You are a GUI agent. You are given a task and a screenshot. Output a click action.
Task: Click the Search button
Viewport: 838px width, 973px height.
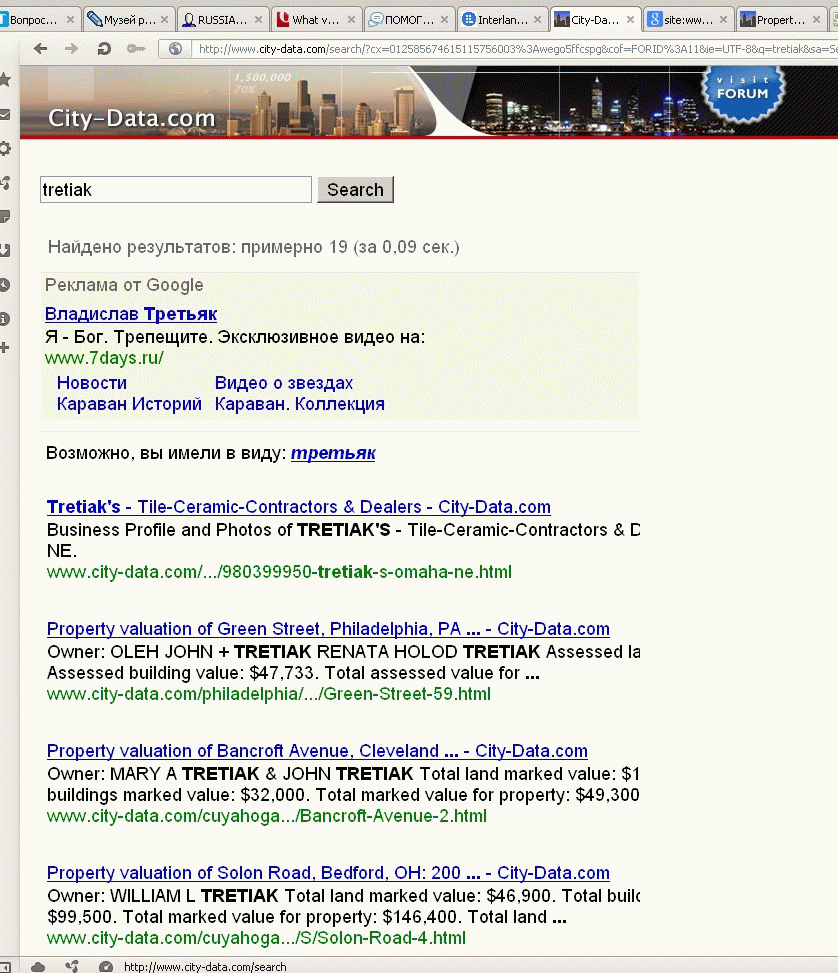[355, 189]
